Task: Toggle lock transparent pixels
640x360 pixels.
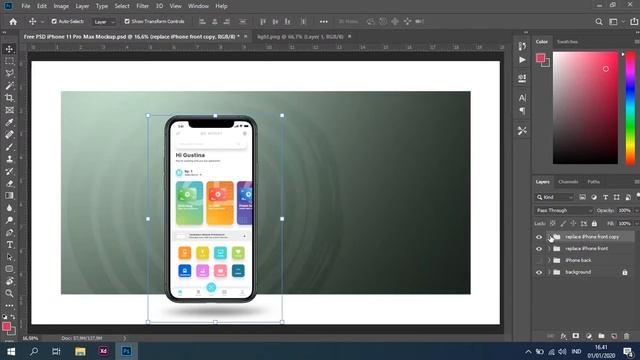Action: [553, 224]
